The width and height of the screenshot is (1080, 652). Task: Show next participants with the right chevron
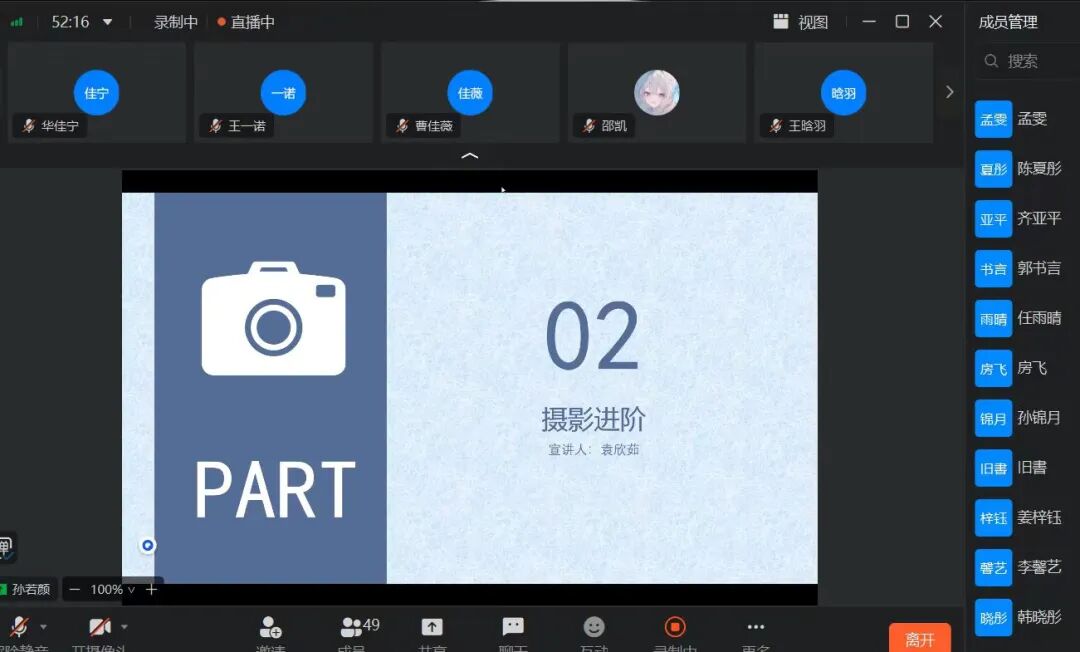pyautogui.click(x=950, y=92)
